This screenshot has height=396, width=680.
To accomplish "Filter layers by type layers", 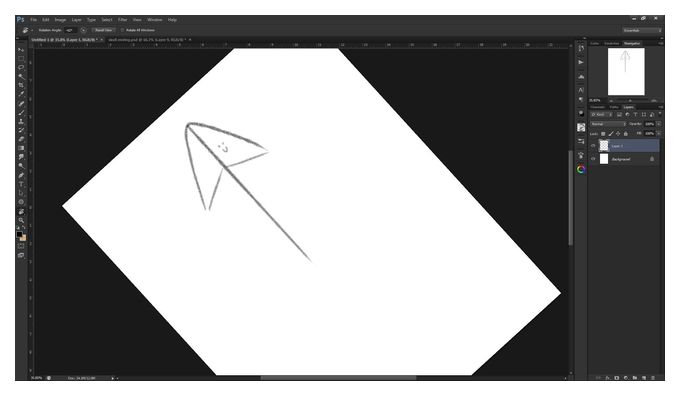I will pyautogui.click(x=635, y=115).
